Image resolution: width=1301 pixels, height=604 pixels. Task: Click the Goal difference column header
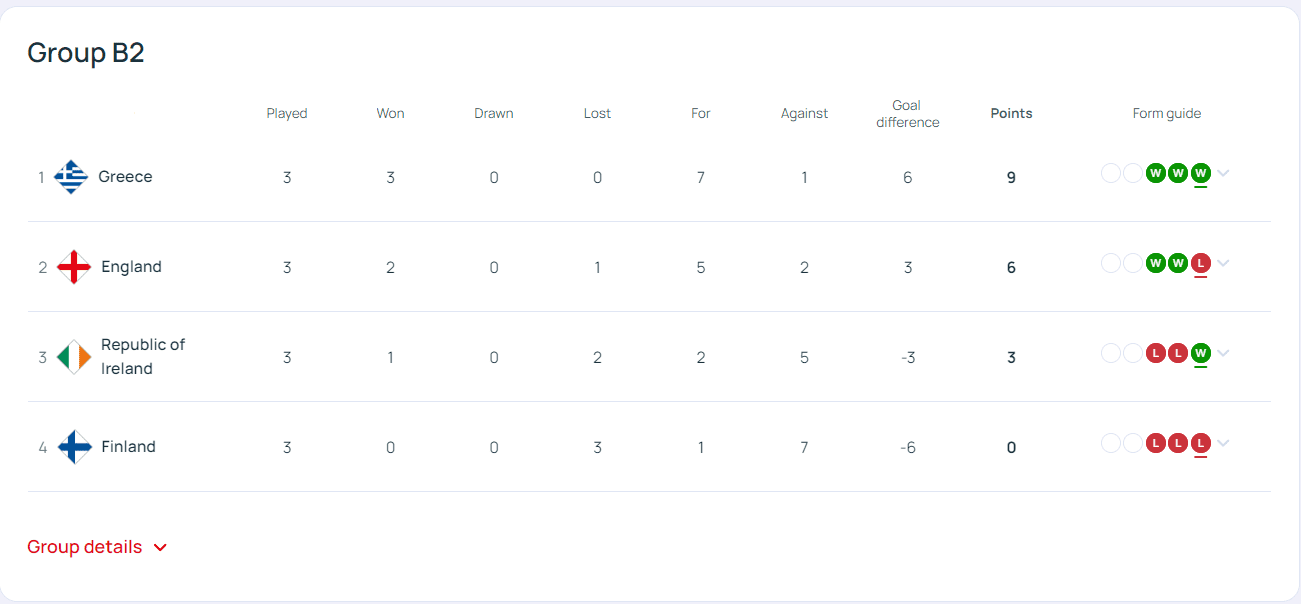coord(907,113)
